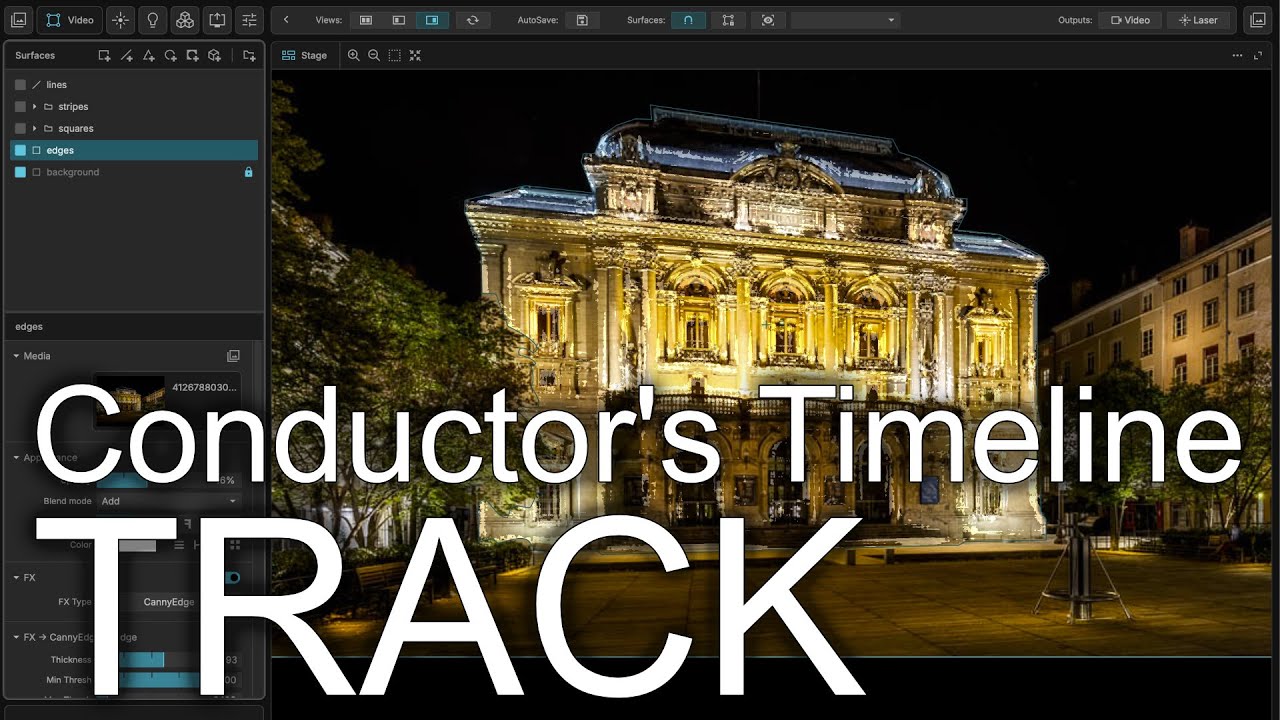Open the laser mode icon beside Video
Screen dimensions: 1280x720
pyautogui.click(x=120, y=20)
